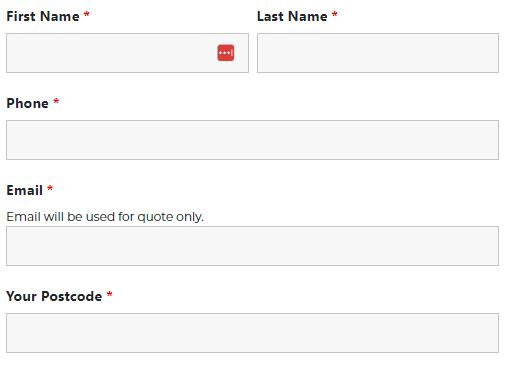Viewport: 507px width, 377px height.
Task: Activate the Your Postcode input field
Action: 252,333
